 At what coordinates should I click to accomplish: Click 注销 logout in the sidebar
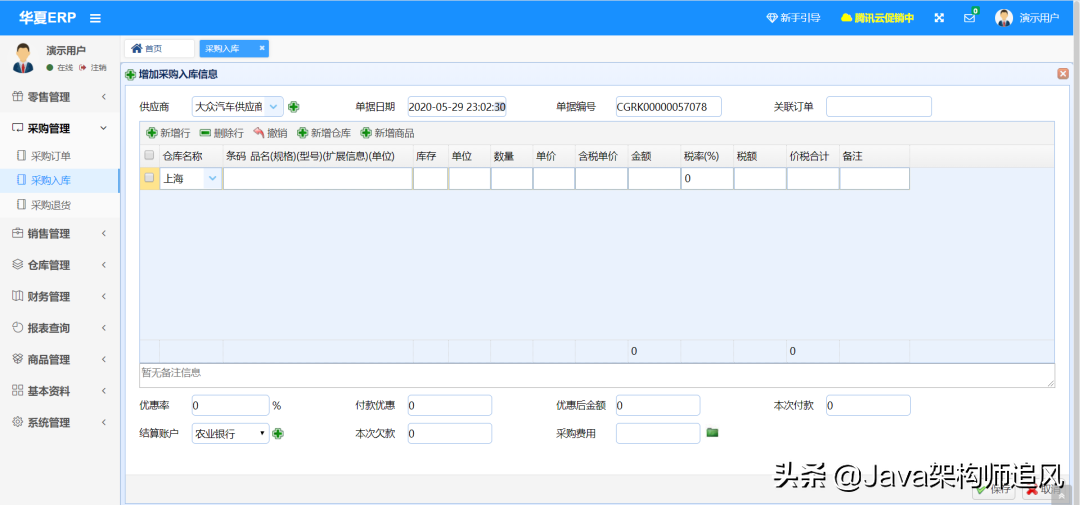(x=93, y=68)
